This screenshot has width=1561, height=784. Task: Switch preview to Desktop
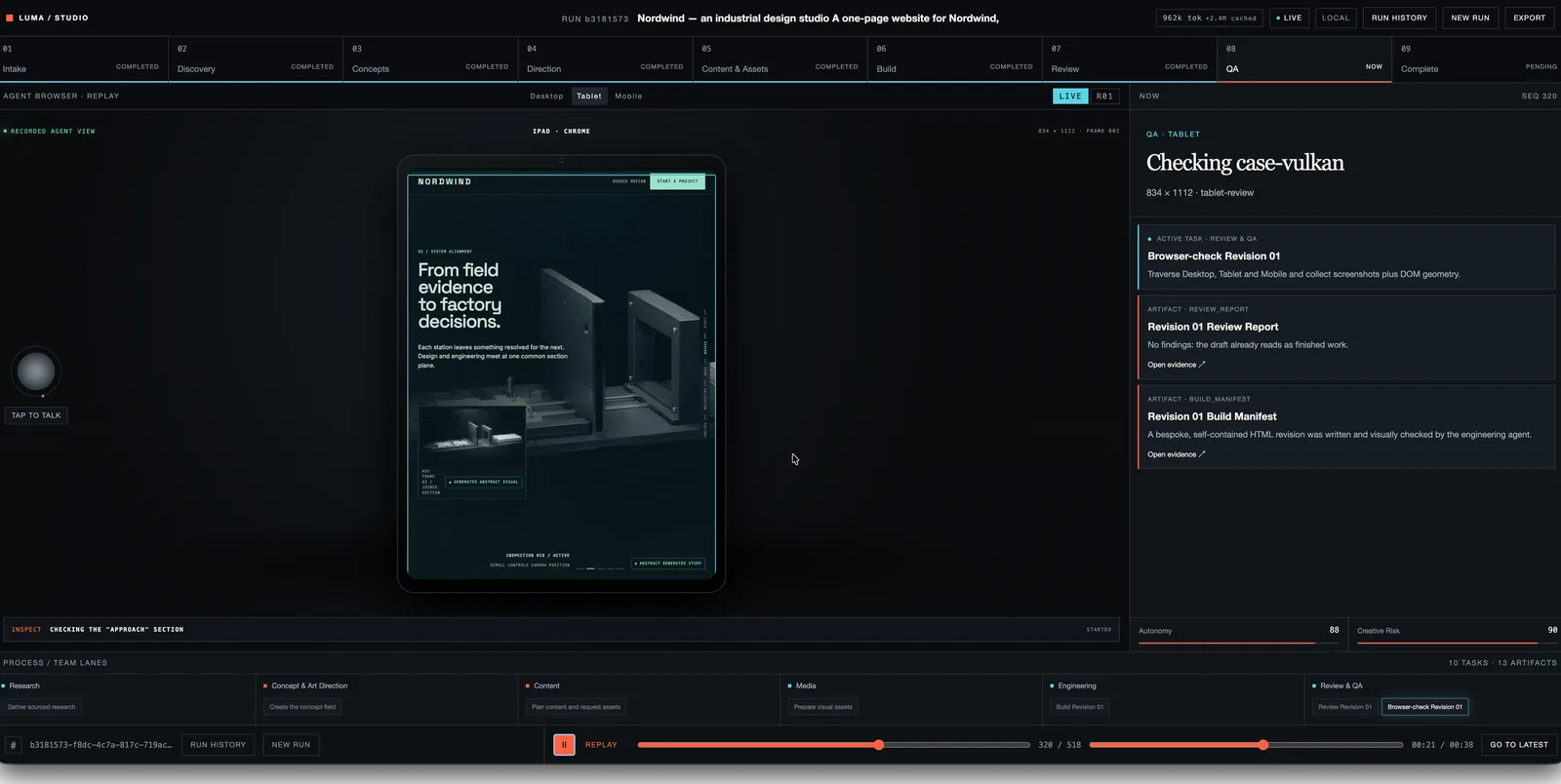coord(546,97)
